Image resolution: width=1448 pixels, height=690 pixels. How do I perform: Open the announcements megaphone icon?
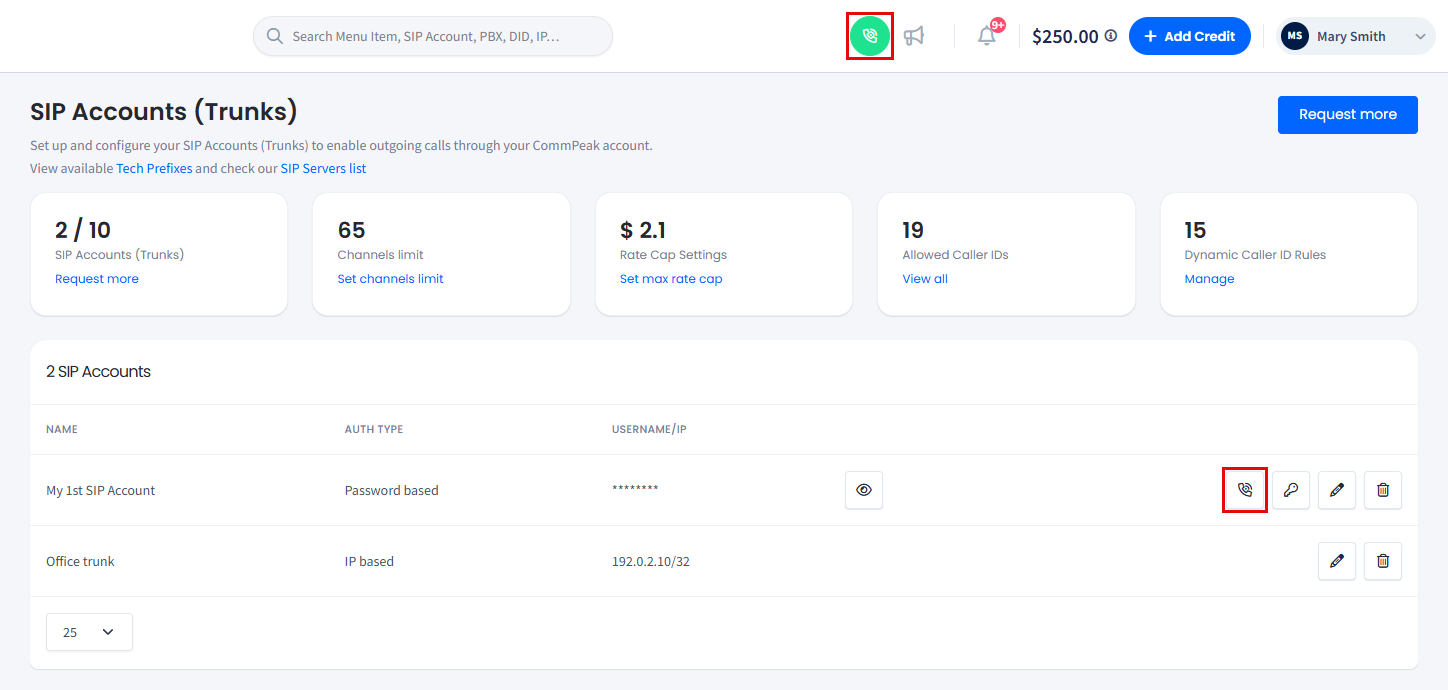click(914, 36)
